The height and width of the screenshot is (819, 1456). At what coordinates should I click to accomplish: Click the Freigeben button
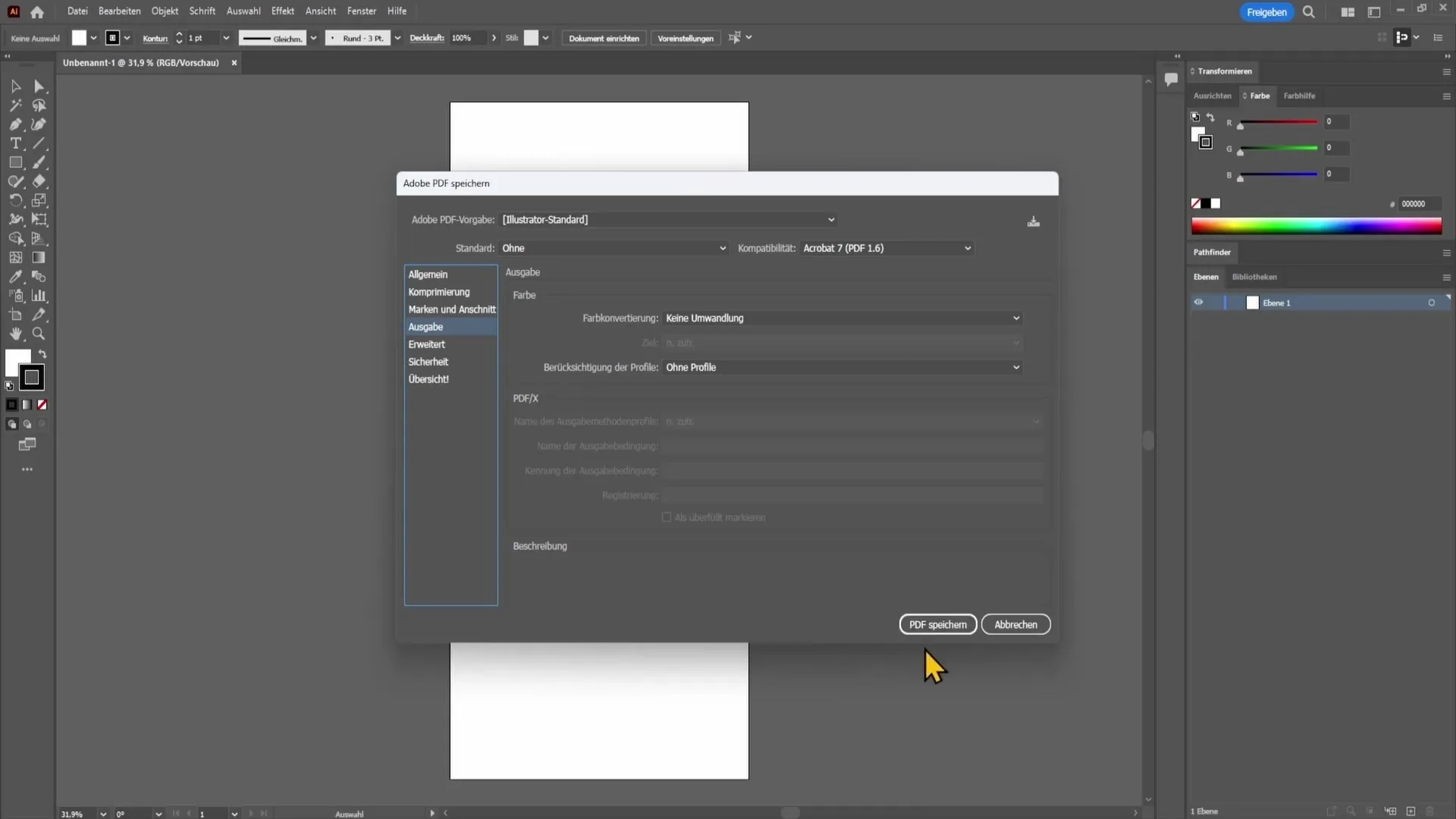point(1266,12)
